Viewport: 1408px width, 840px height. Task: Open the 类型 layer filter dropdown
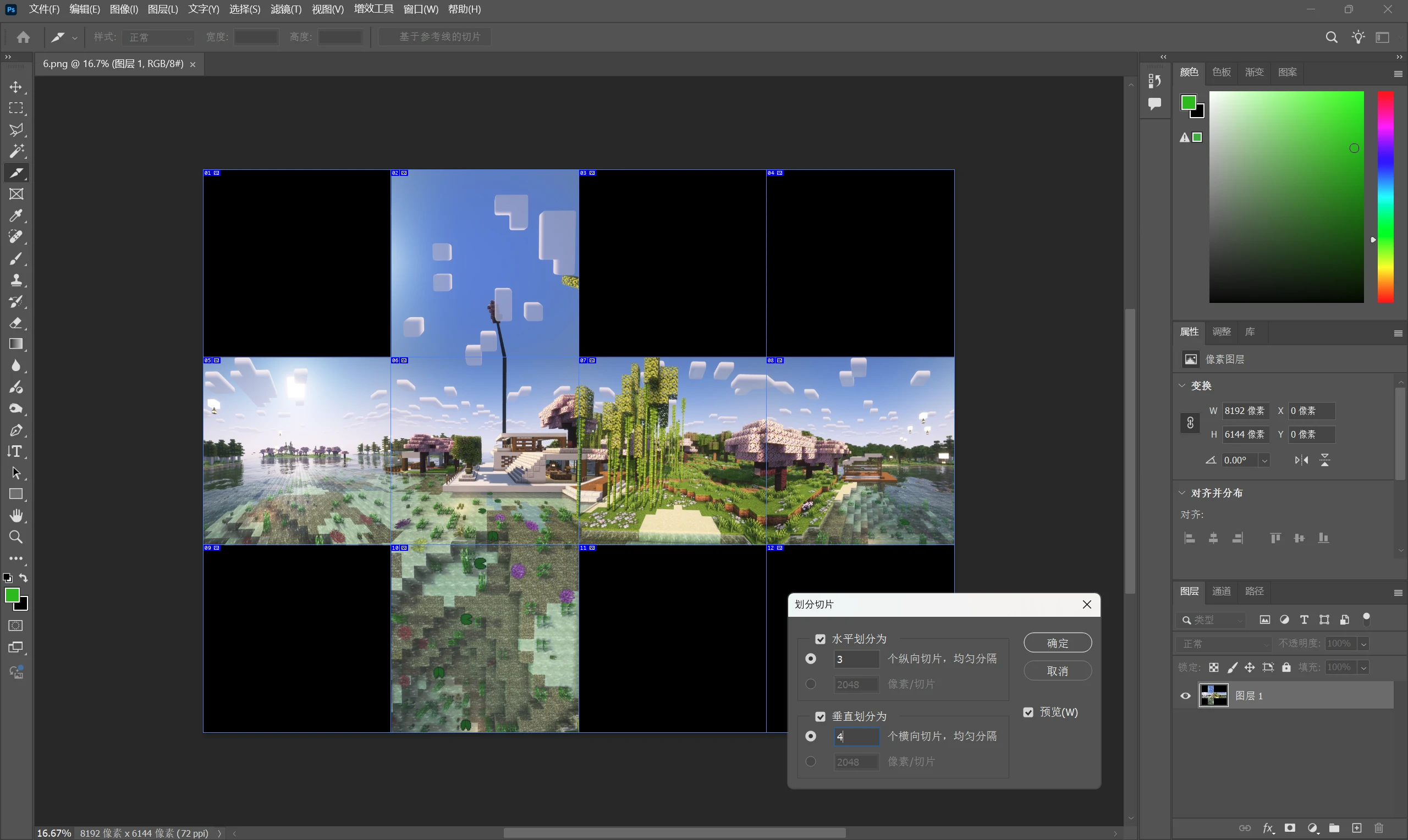(1212, 620)
